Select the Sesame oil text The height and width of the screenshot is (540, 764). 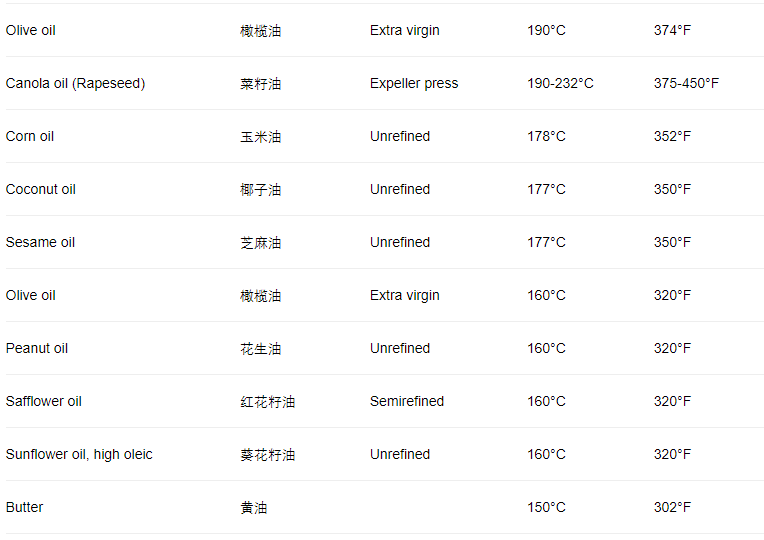pyautogui.click(x=40, y=242)
